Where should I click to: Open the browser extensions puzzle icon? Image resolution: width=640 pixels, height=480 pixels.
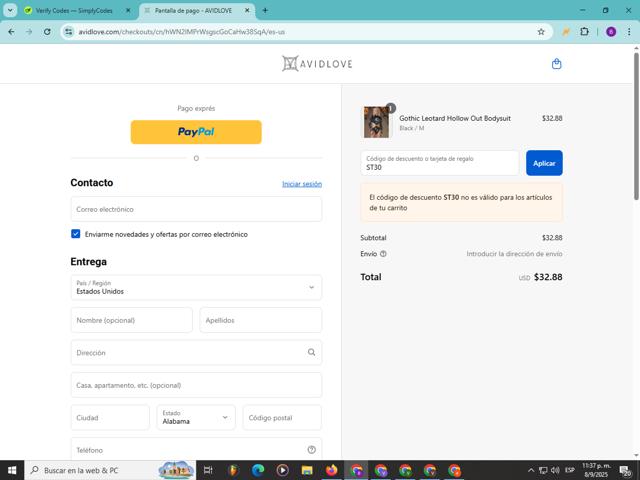tap(584, 32)
